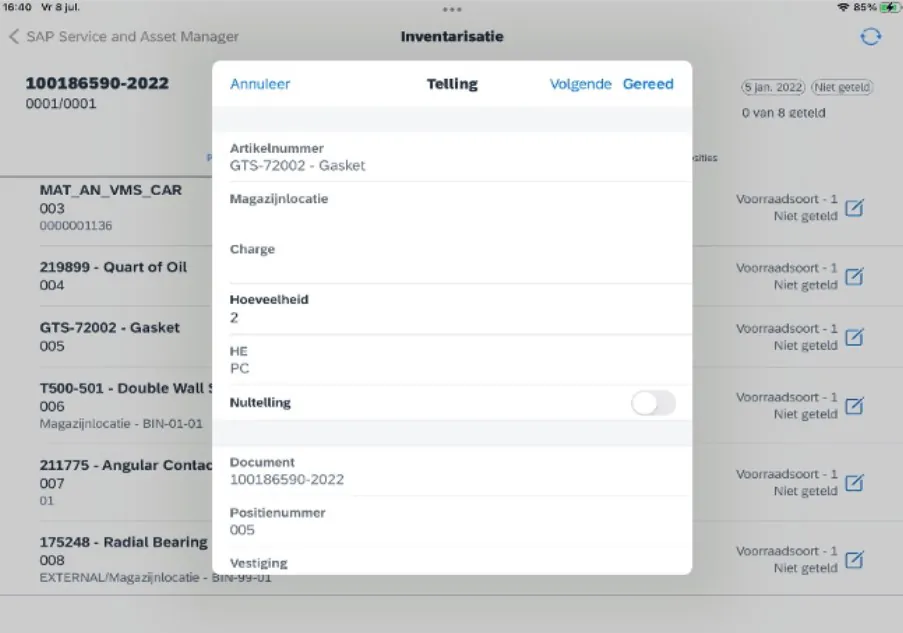
Task: Tap the HE unit value PC
Action: [x=239, y=369]
